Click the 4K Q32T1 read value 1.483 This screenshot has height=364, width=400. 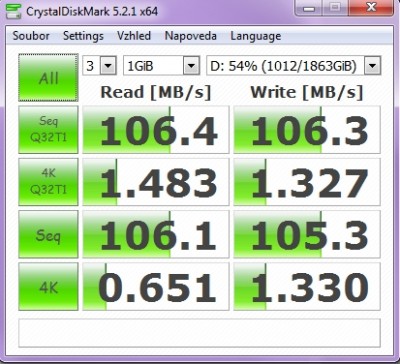click(156, 182)
